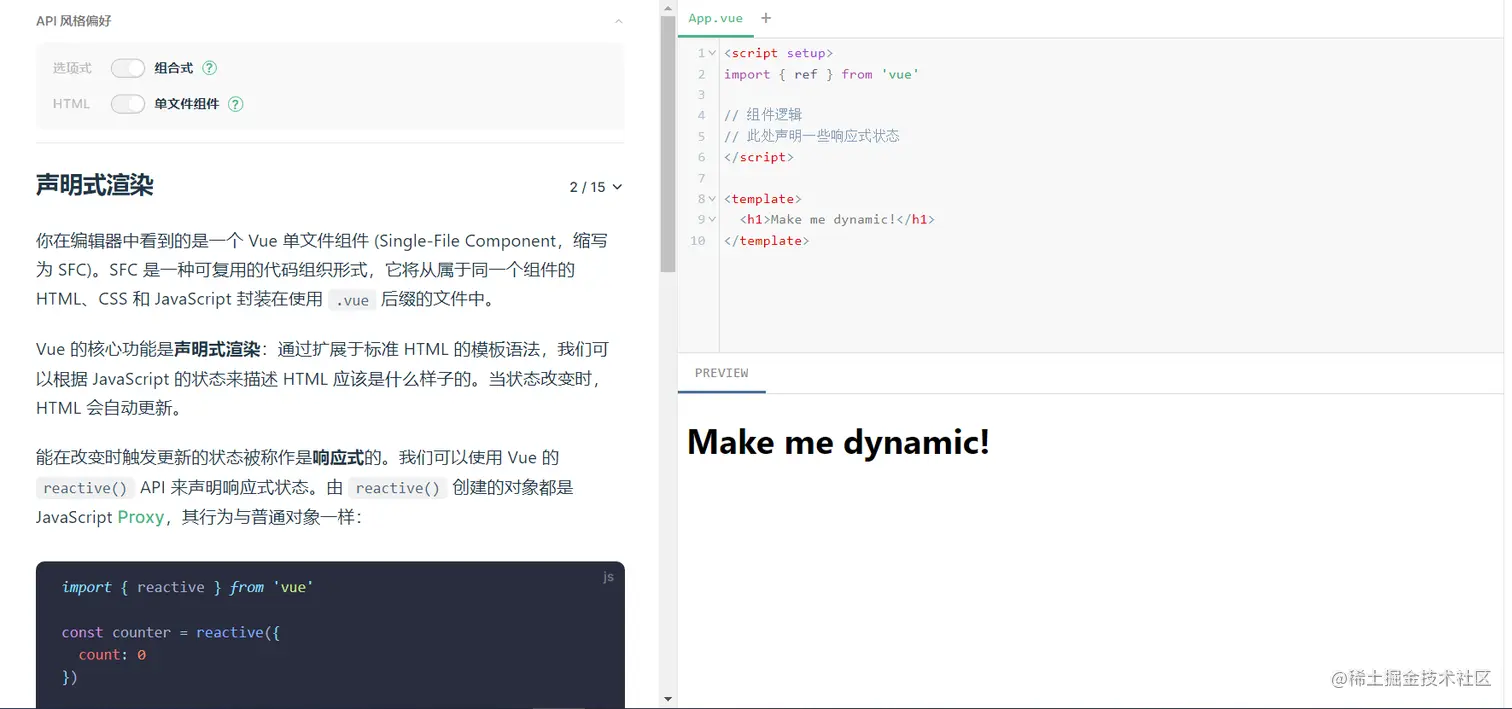
Task: Select the App.vue file tab
Action: [715, 18]
